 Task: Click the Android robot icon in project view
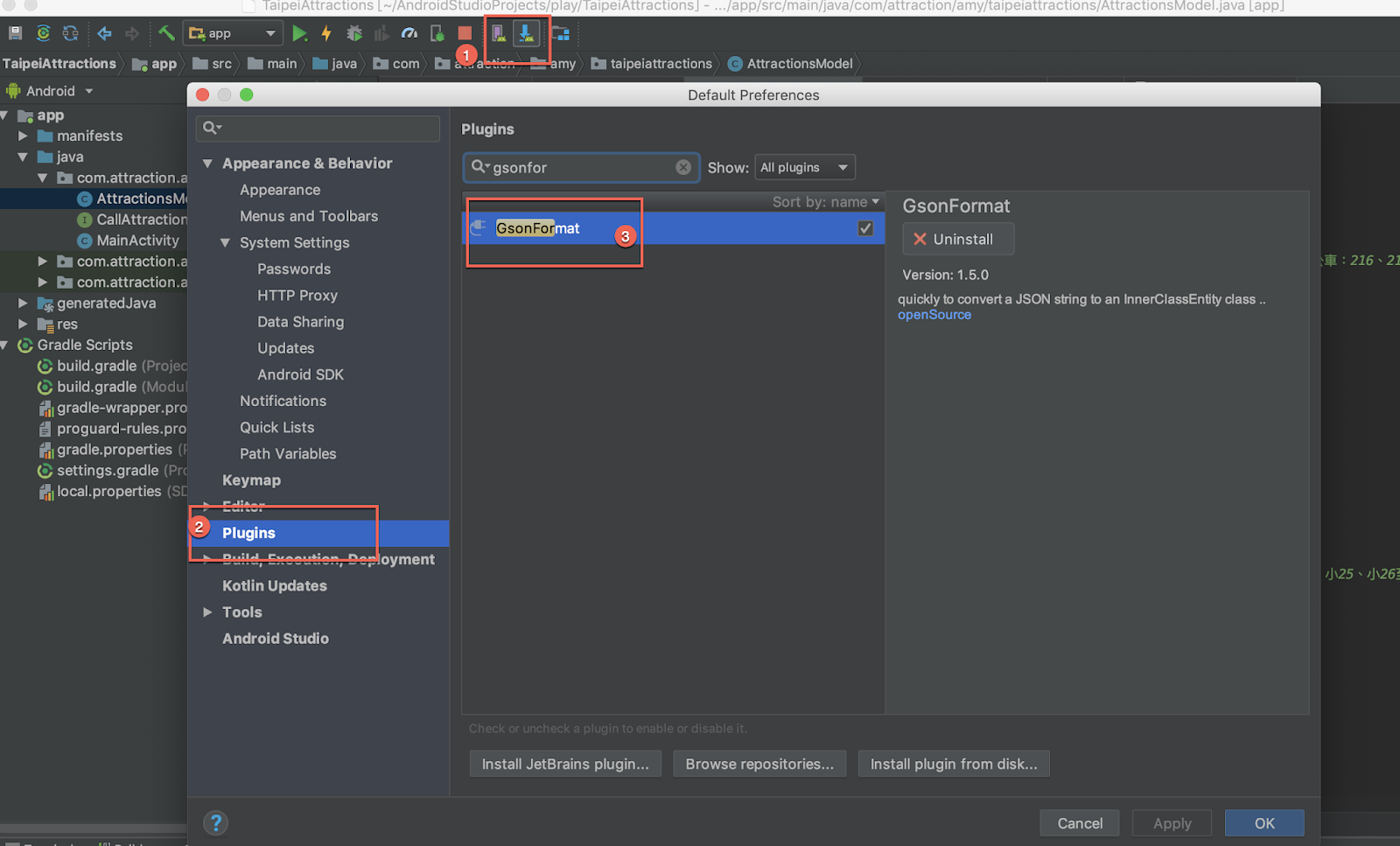(x=13, y=90)
